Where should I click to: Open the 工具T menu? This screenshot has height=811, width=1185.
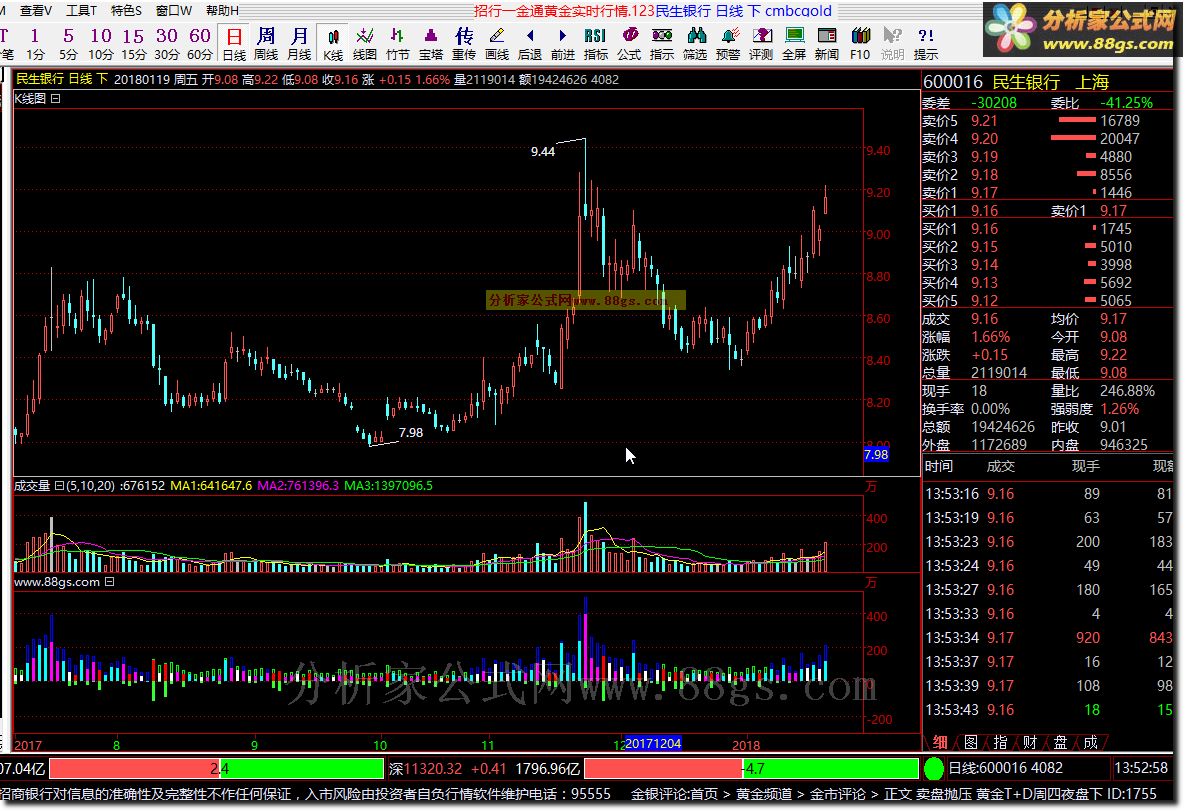81,11
